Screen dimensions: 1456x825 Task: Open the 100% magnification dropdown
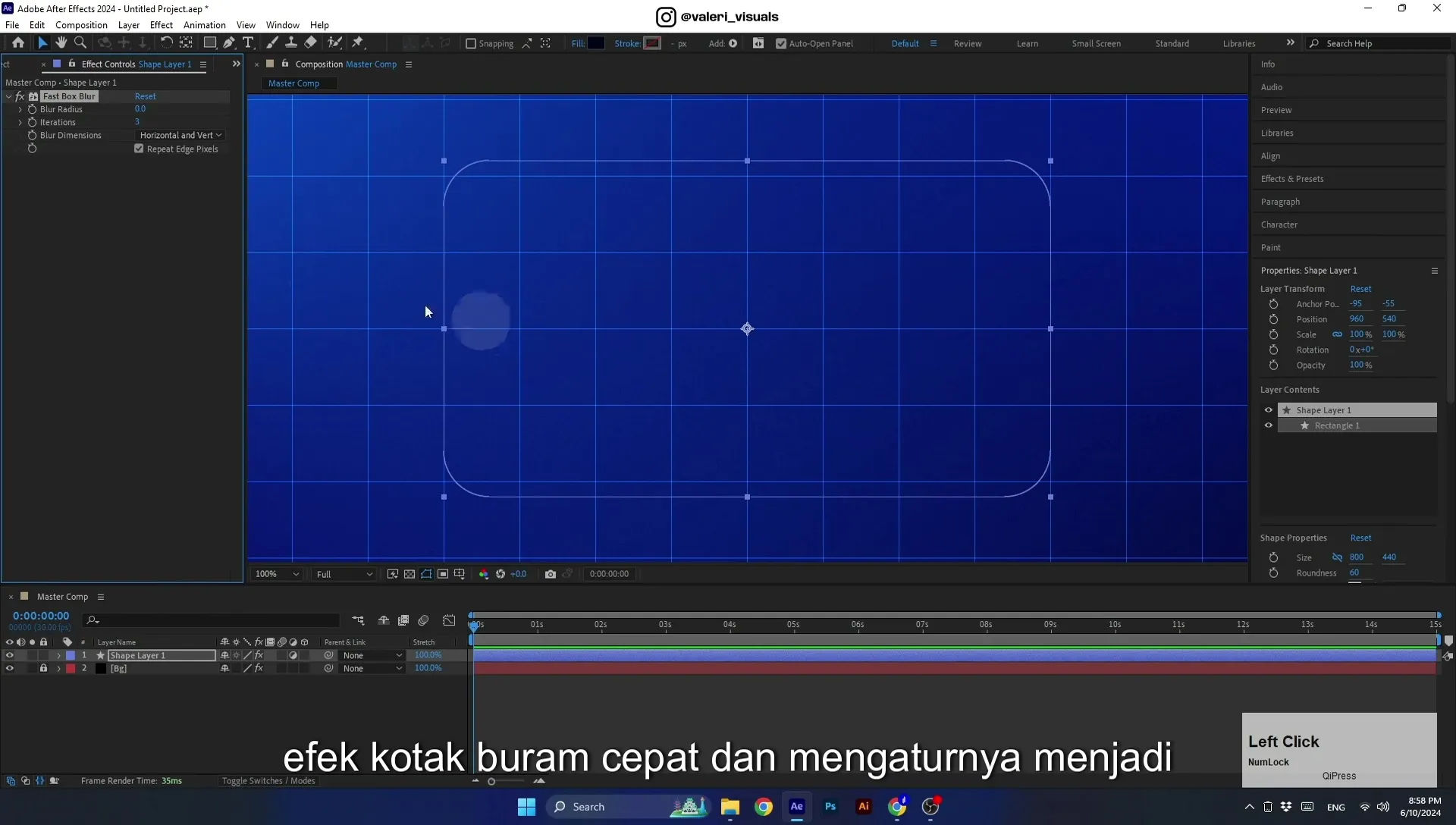(x=277, y=574)
